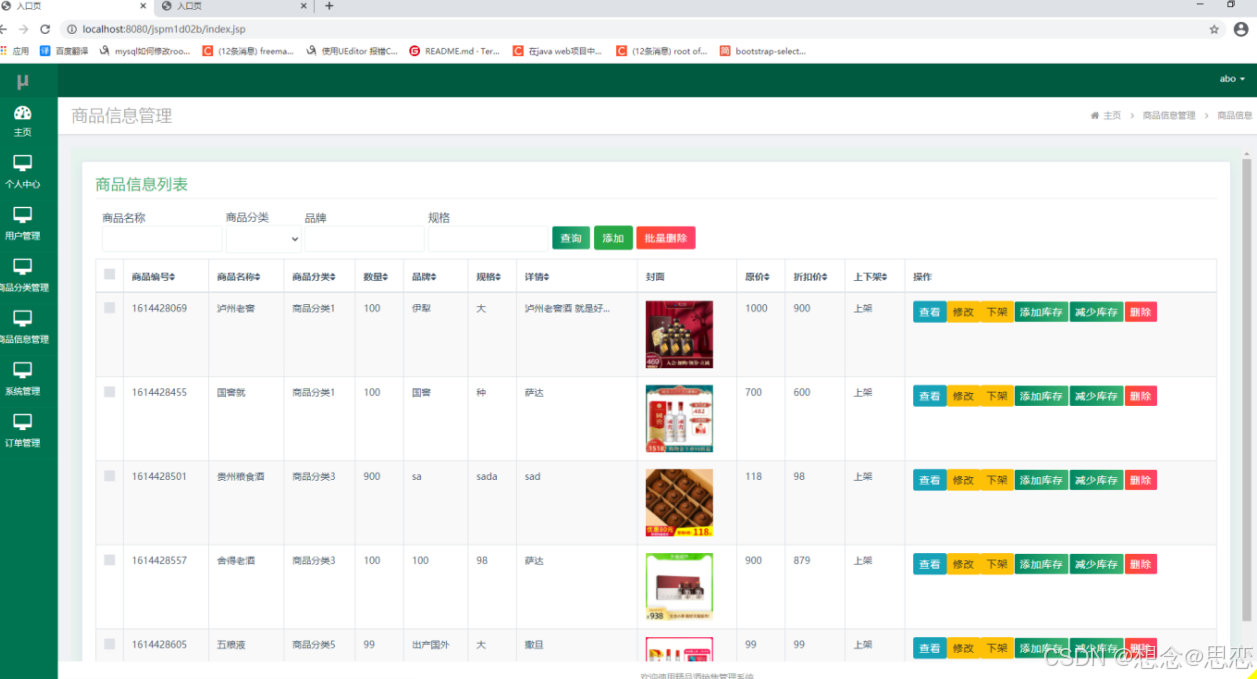The image size is (1257, 679).
Task: Sort by 原价 column
Action: point(758,277)
